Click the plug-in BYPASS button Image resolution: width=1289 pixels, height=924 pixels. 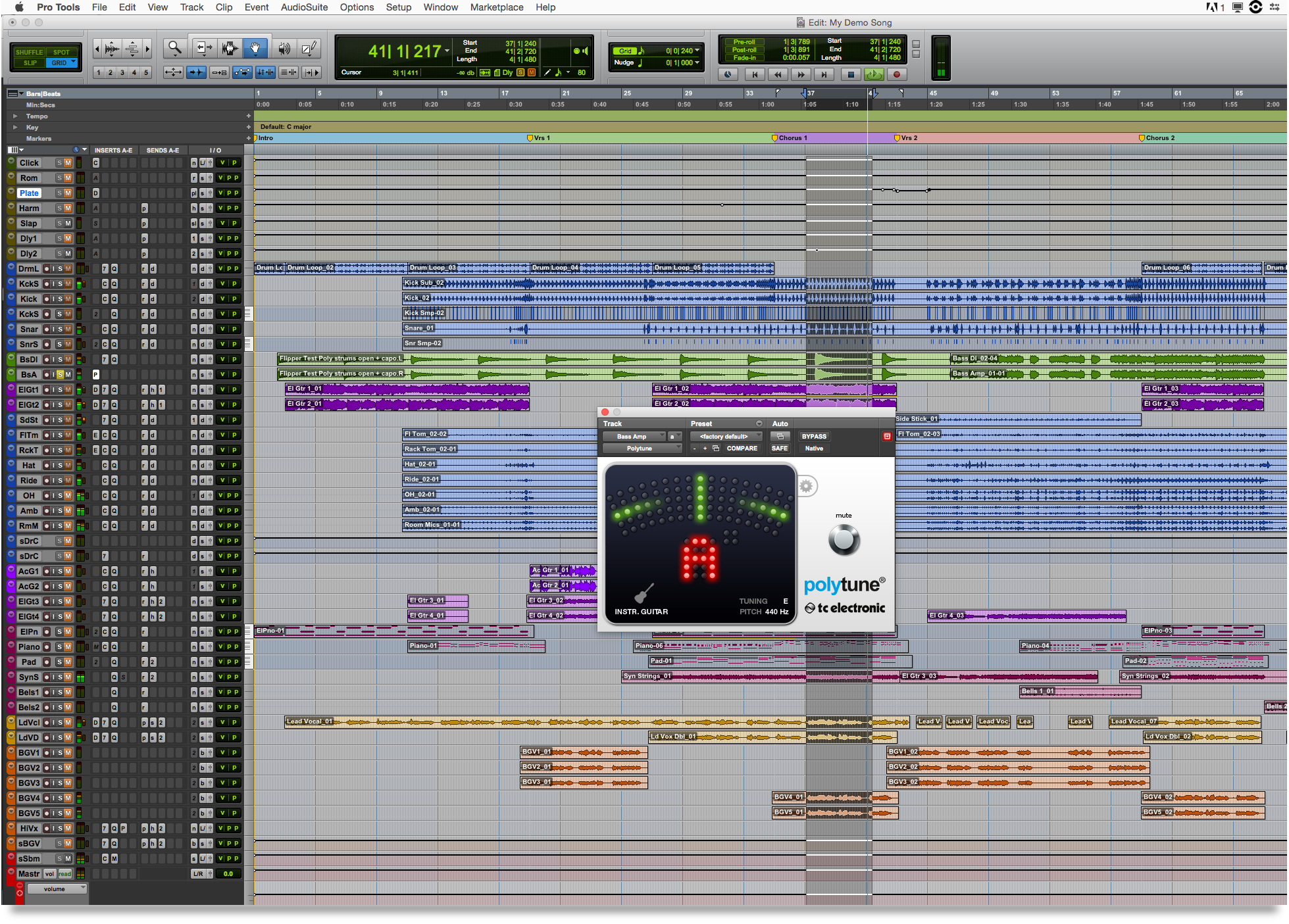pos(814,437)
